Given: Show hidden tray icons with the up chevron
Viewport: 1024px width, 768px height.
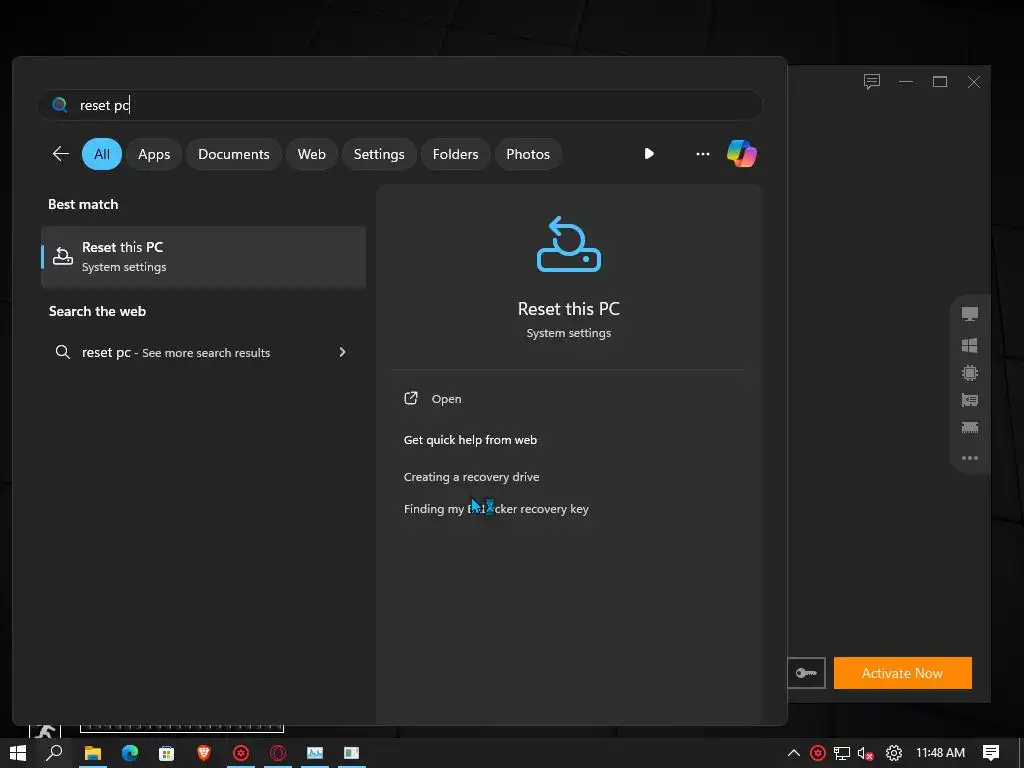Looking at the screenshot, I should tap(793, 753).
